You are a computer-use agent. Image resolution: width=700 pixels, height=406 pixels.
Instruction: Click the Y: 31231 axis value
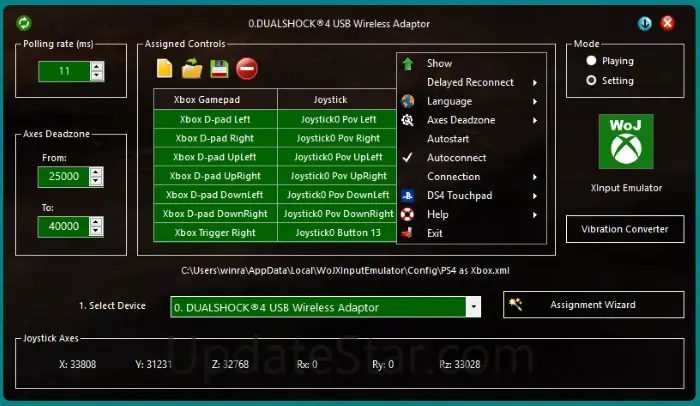coord(154,364)
